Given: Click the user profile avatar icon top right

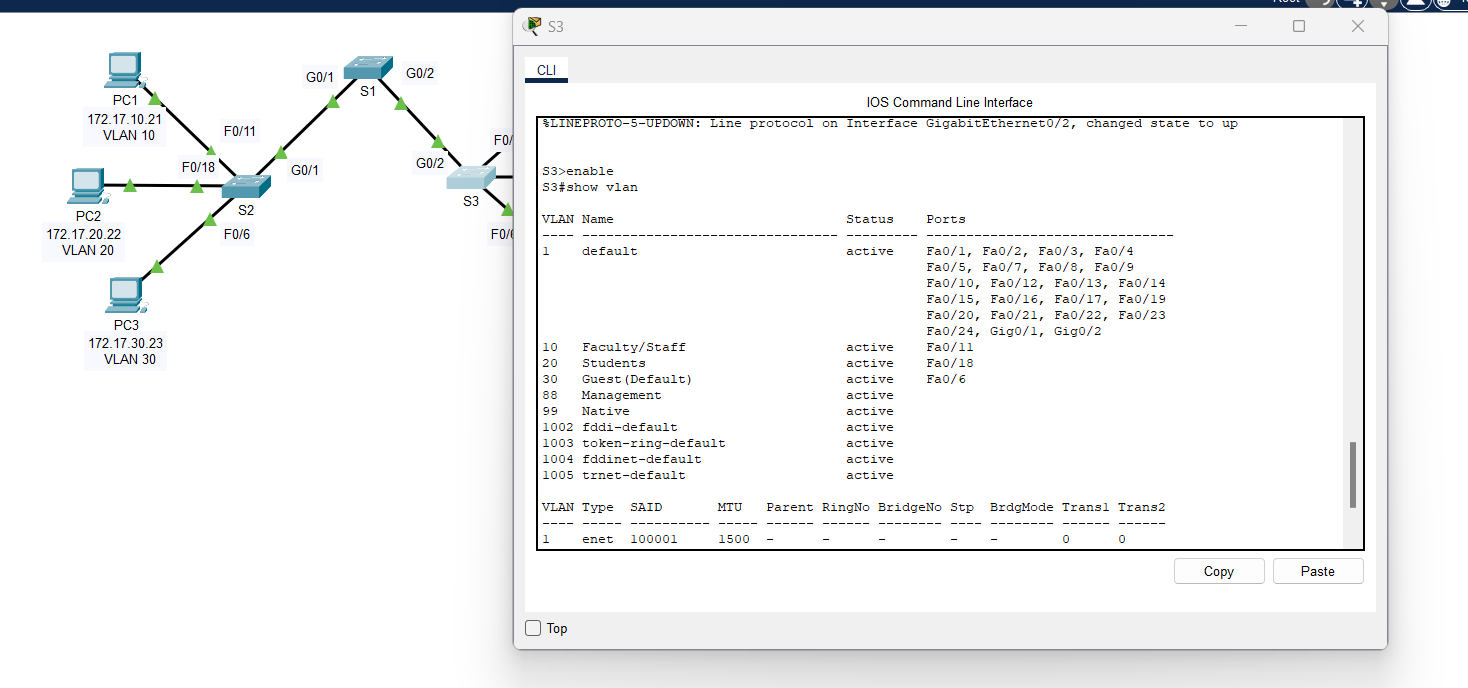Looking at the screenshot, I should click(1415, 4).
